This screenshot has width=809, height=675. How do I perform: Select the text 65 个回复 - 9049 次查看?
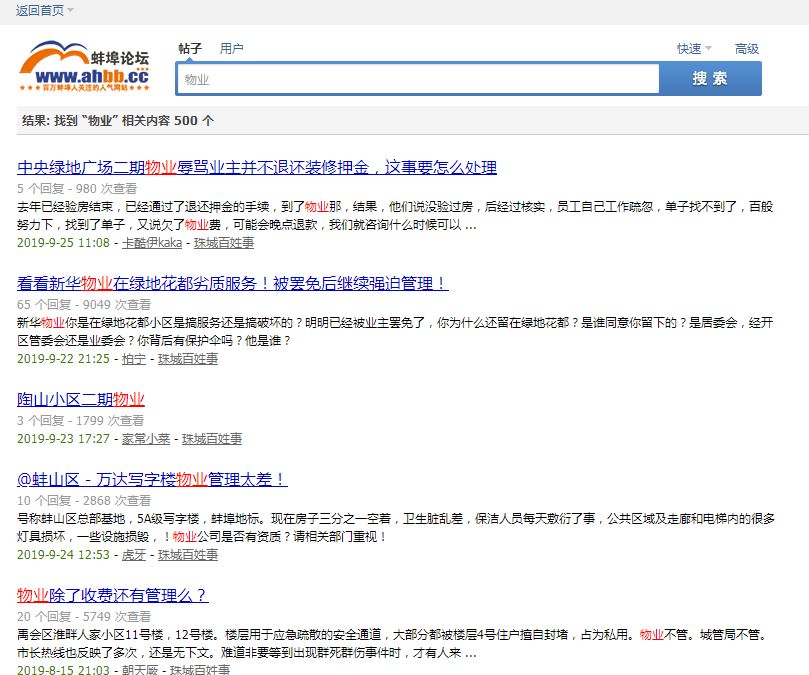(x=84, y=304)
